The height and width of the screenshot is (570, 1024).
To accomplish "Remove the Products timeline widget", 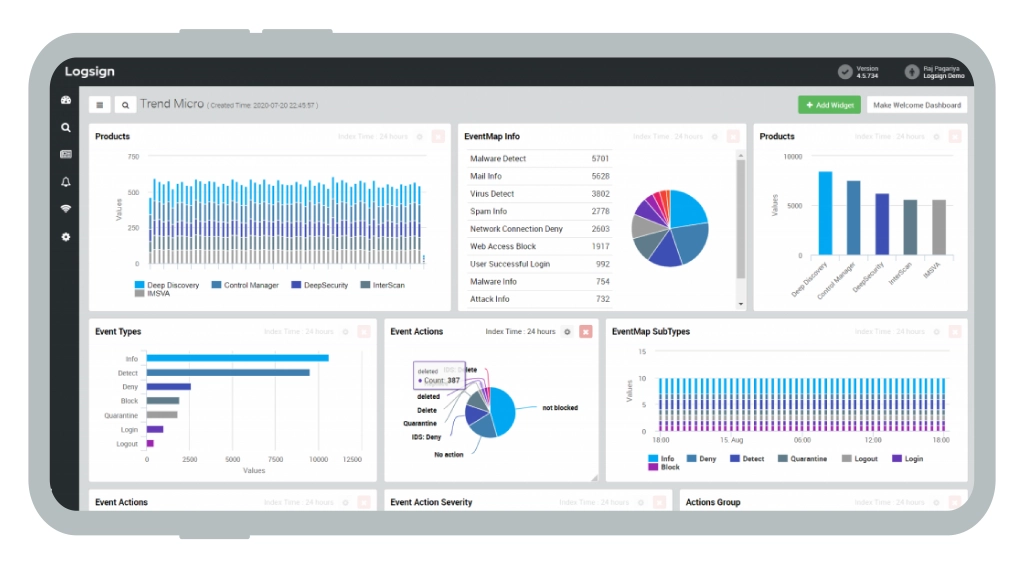I will click(438, 136).
